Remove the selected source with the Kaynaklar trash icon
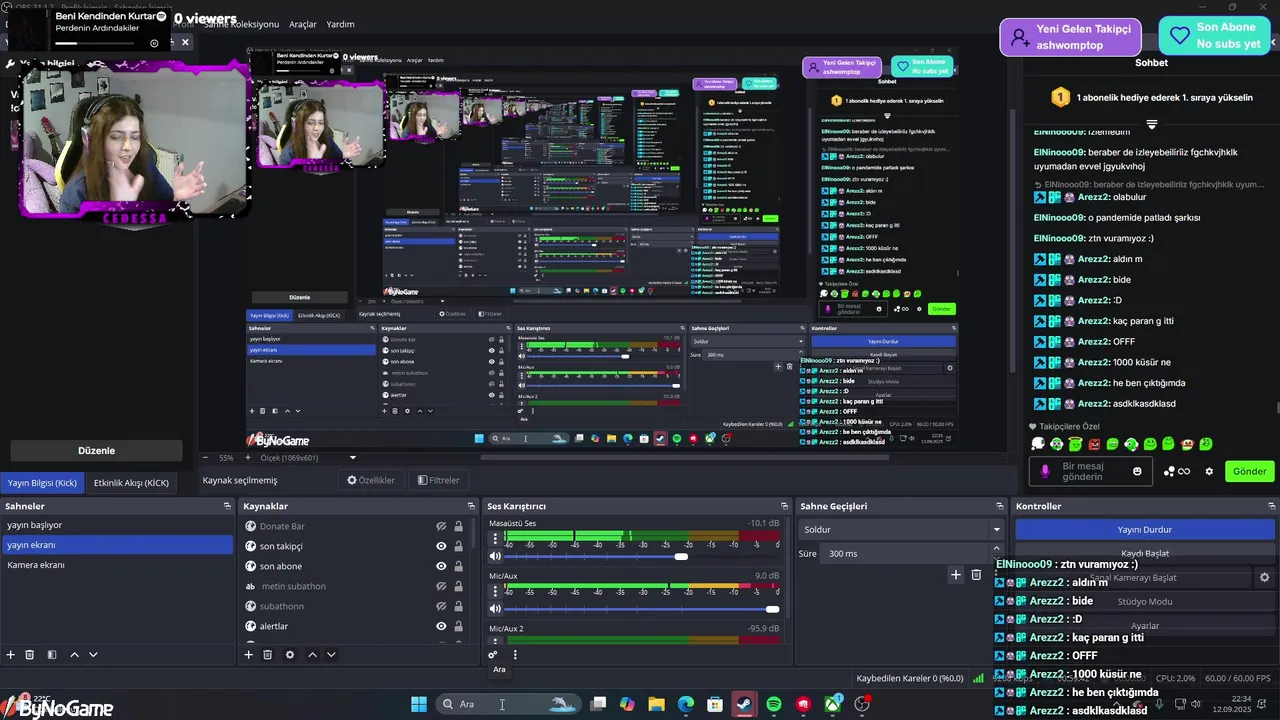Screen dimensions: 1280x720 [x=268, y=655]
